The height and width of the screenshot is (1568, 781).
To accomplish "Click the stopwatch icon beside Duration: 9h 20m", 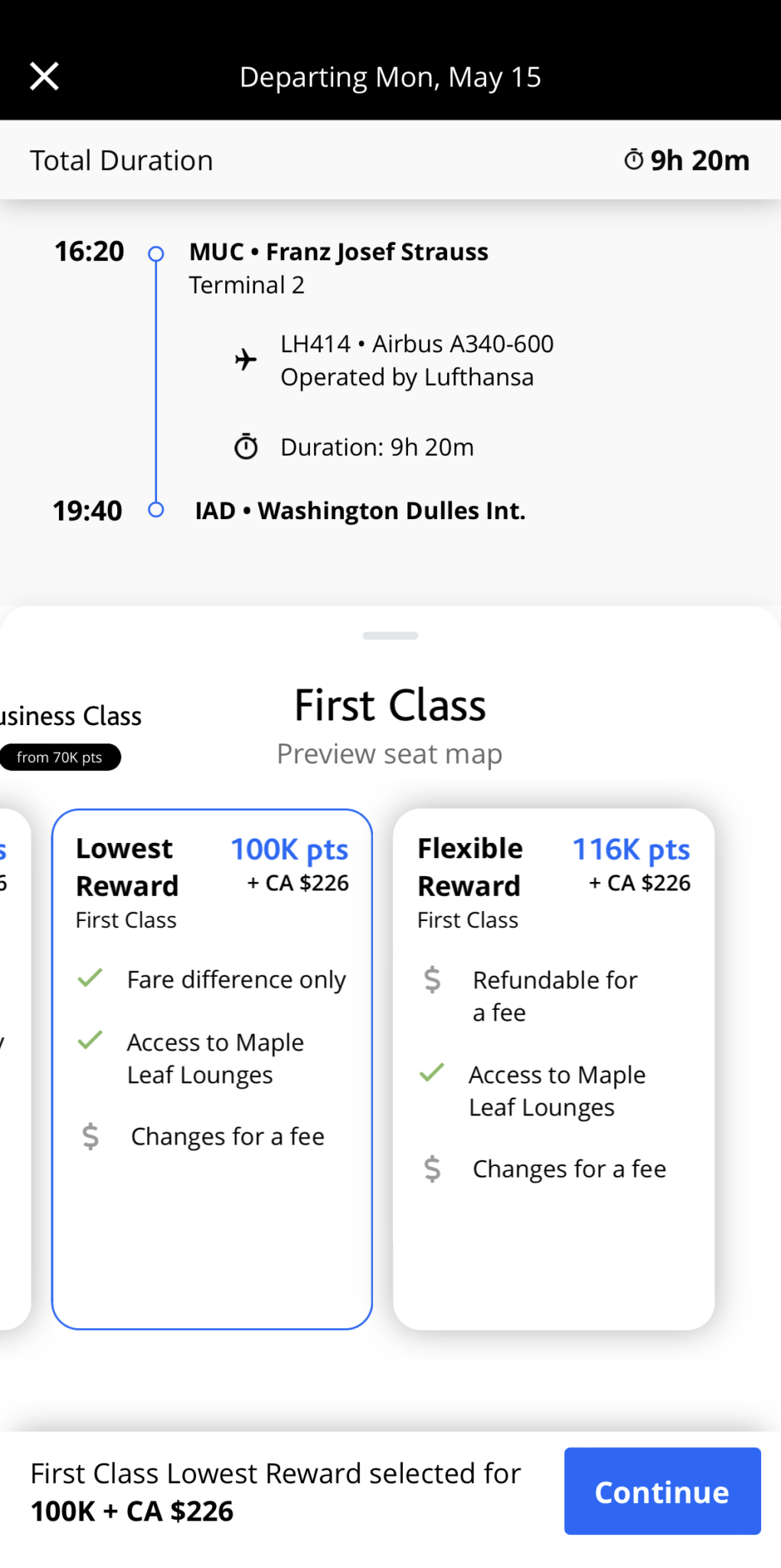I will [x=245, y=446].
